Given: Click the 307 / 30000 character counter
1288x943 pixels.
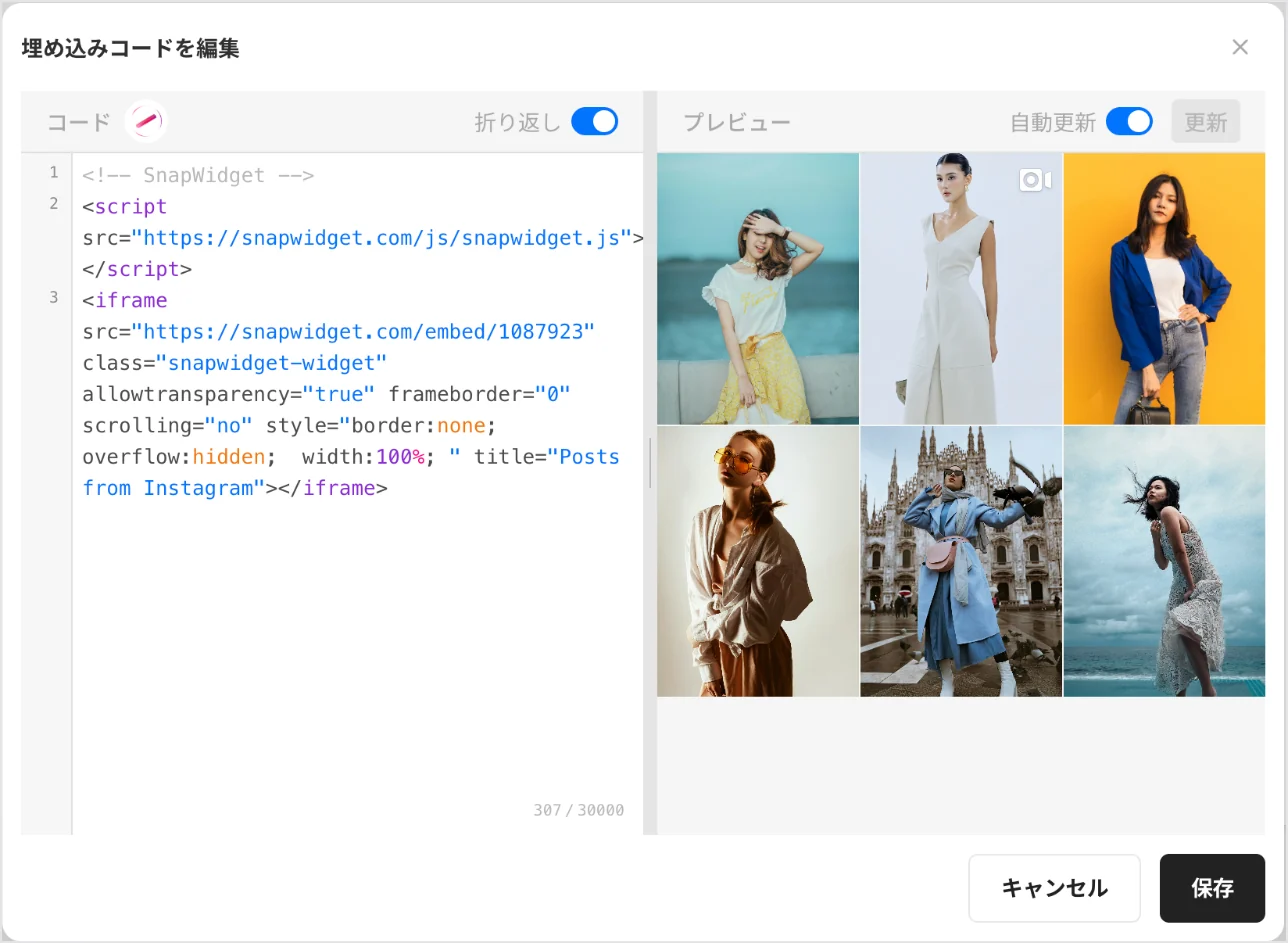Looking at the screenshot, I should pyautogui.click(x=579, y=810).
